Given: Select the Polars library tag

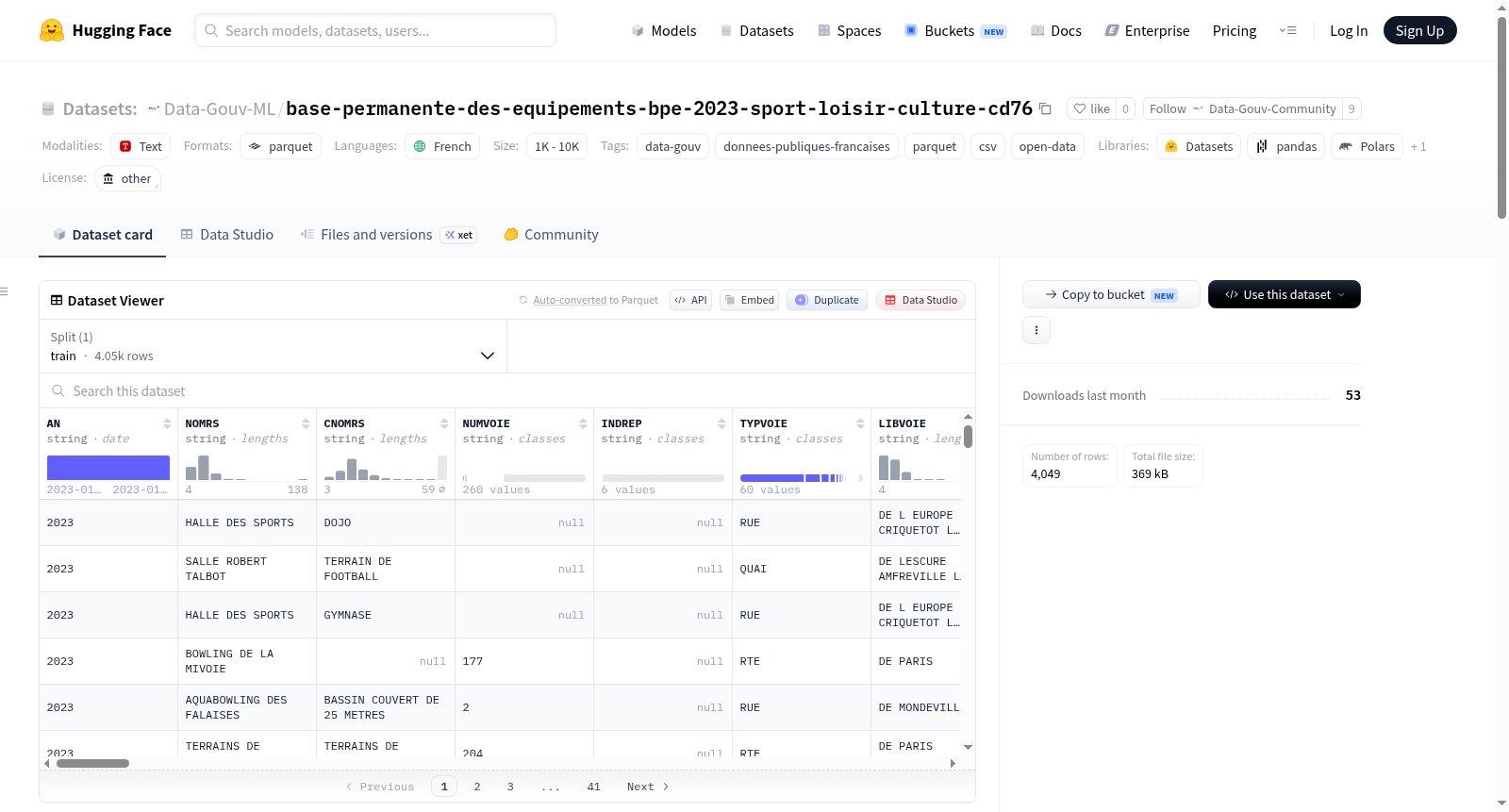Looking at the screenshot, I should click(1367, 146).
